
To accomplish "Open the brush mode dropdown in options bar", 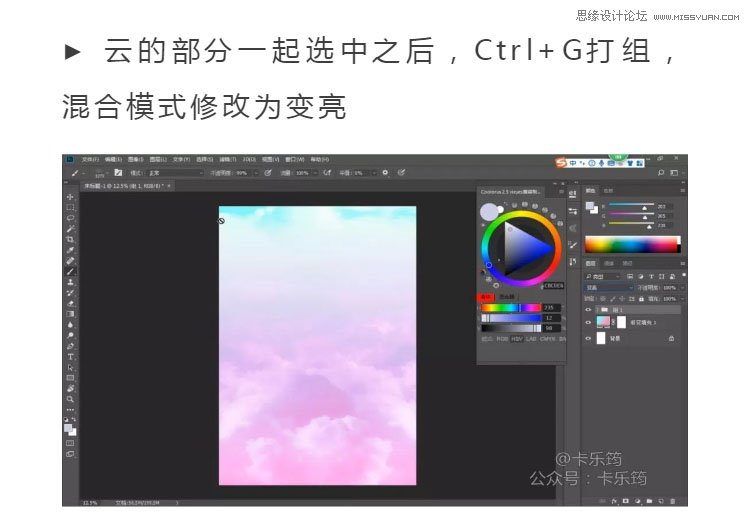I will pos(160,172).
